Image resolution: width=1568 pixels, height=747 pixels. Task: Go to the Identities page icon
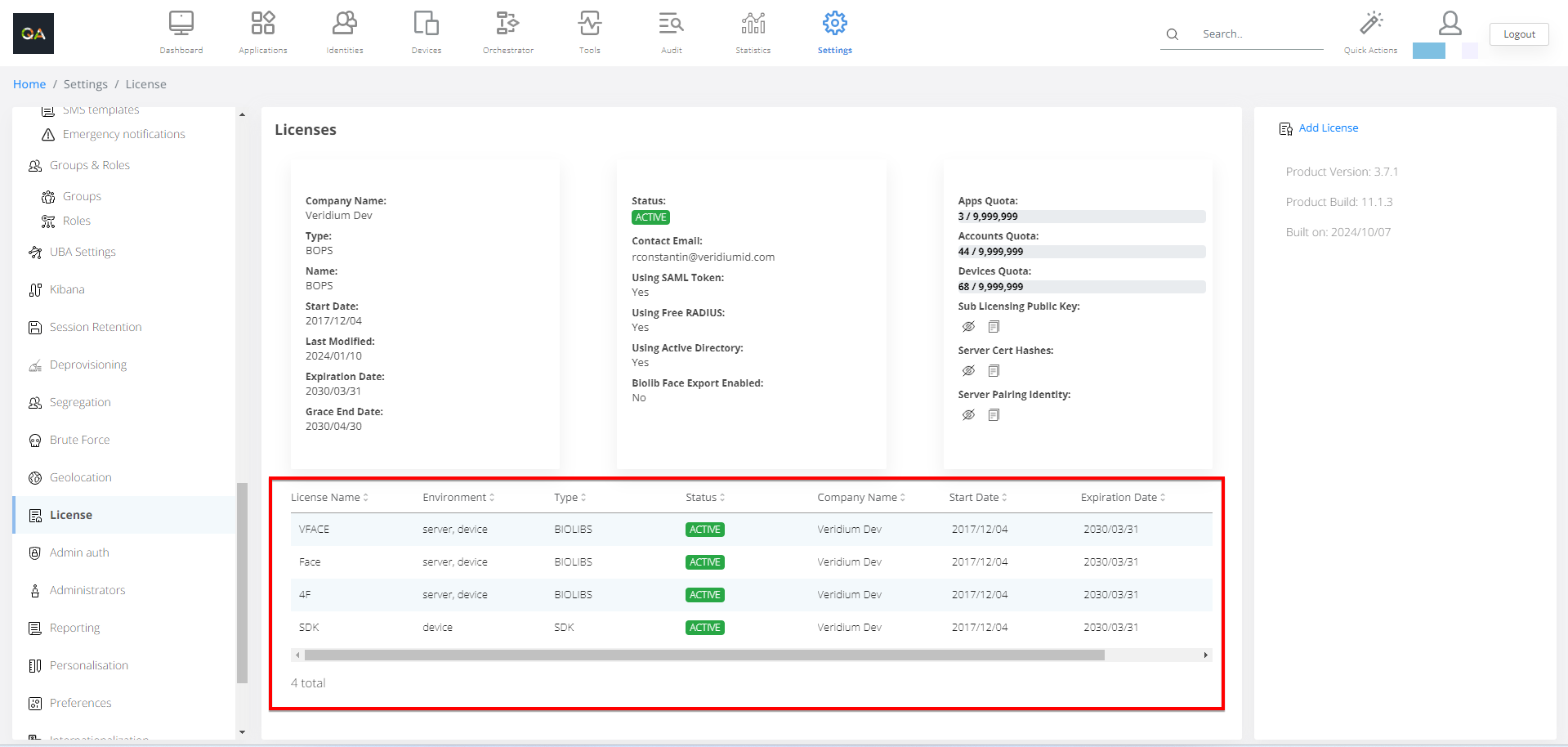[344, 24]
